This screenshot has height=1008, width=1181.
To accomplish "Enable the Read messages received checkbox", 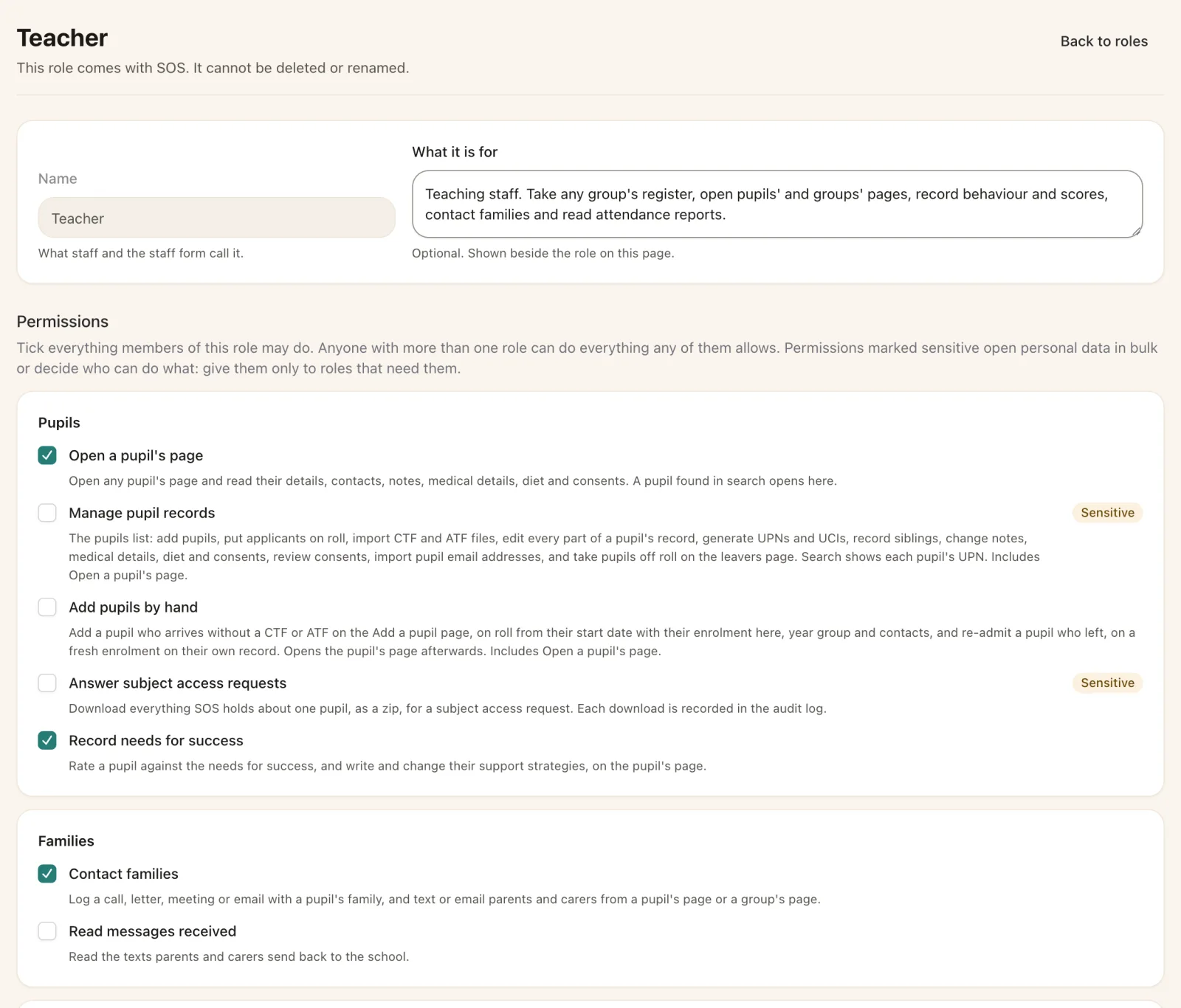I will [x=47, y=932].
